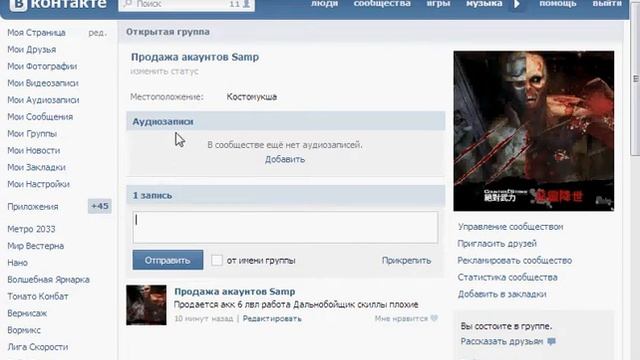Click the VKontakte logo
Image resolution: width=640 pixels, height=360 pixels.
click(58, 4)
